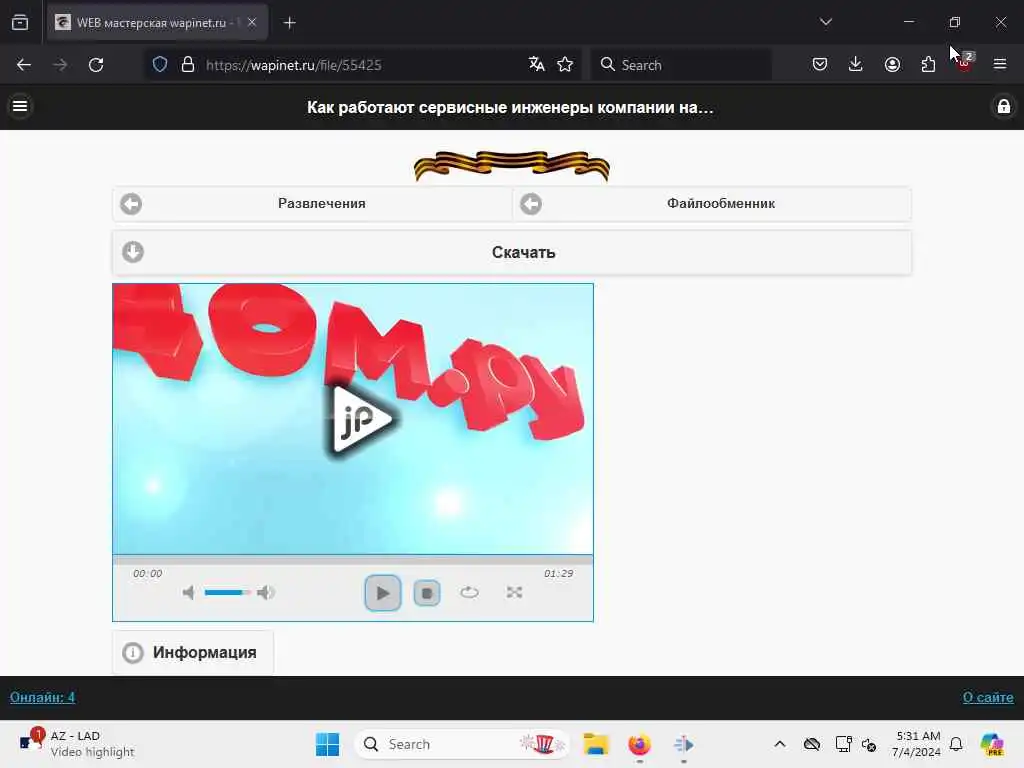The width and height of the screenshot is (1024, 768).
Task: Open the extensions menu
Action: click(928, 65)
